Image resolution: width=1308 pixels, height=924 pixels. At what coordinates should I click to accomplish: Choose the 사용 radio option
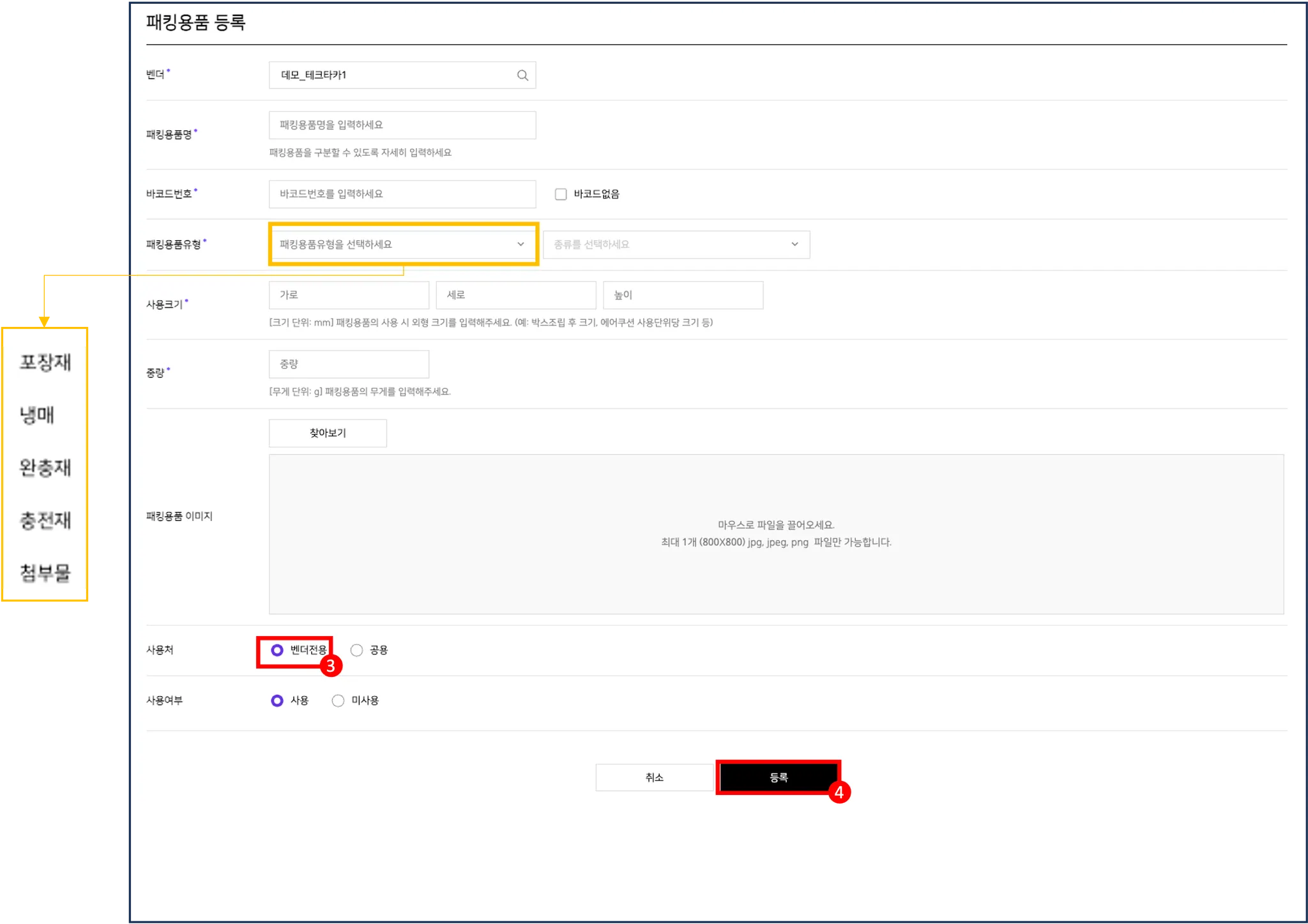[x=277, y=701]
